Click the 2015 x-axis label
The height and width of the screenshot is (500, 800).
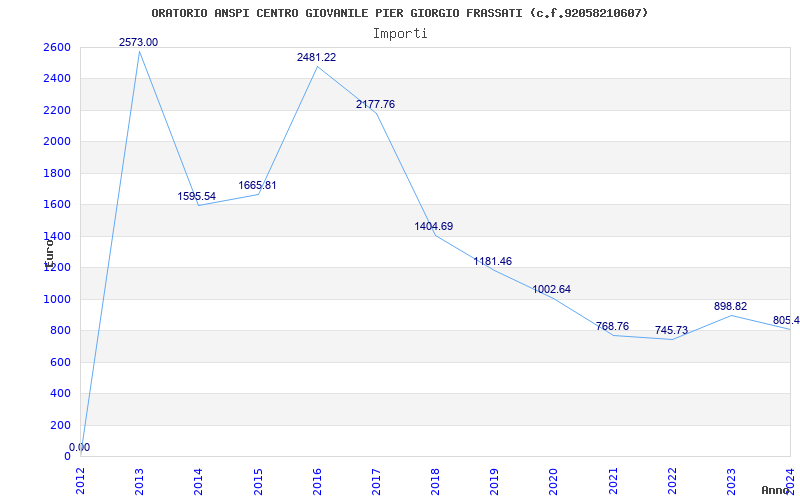point(258,481)
